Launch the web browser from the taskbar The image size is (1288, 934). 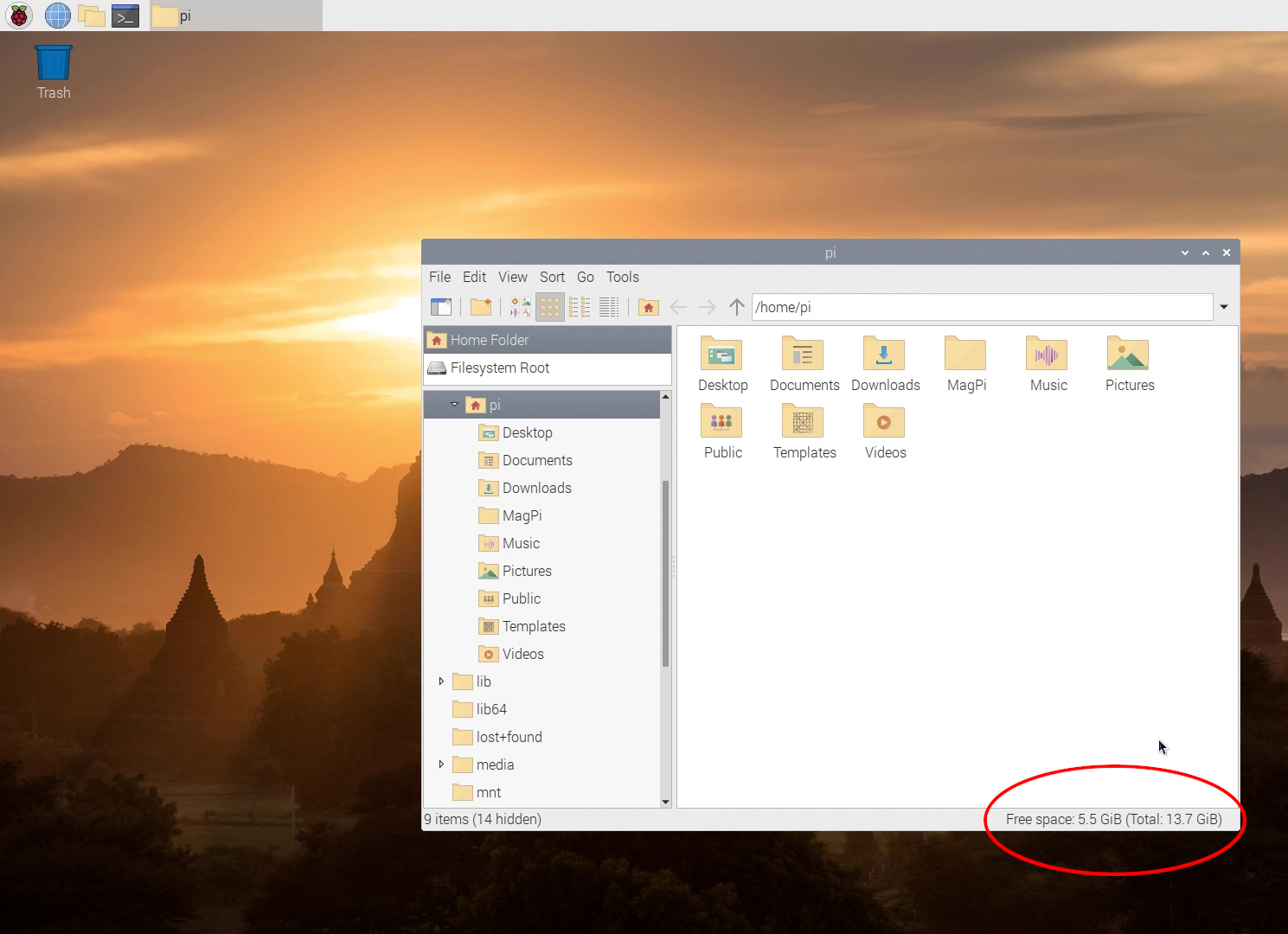tap(57, 15)
